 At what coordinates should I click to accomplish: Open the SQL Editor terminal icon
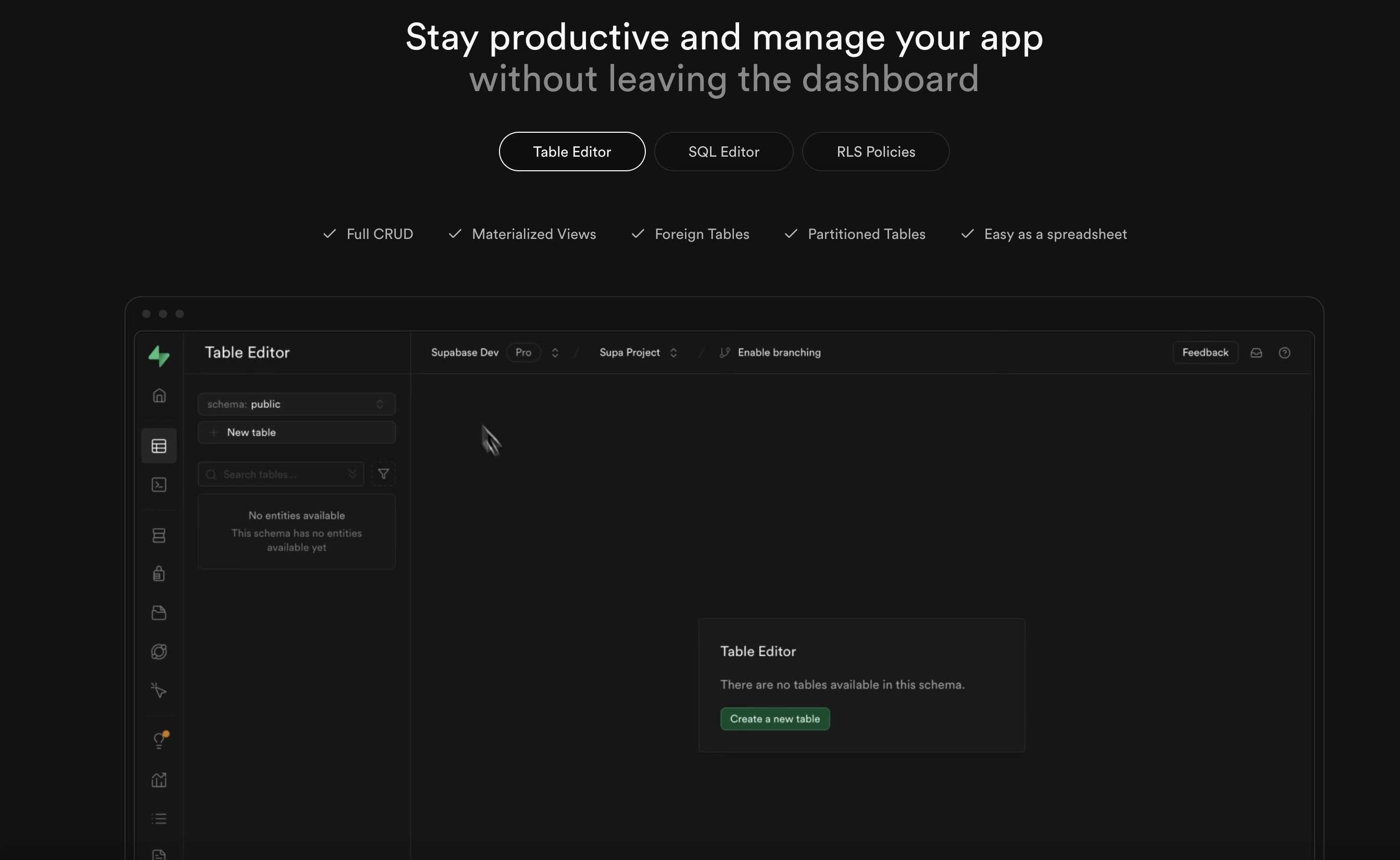click(159, 485)
